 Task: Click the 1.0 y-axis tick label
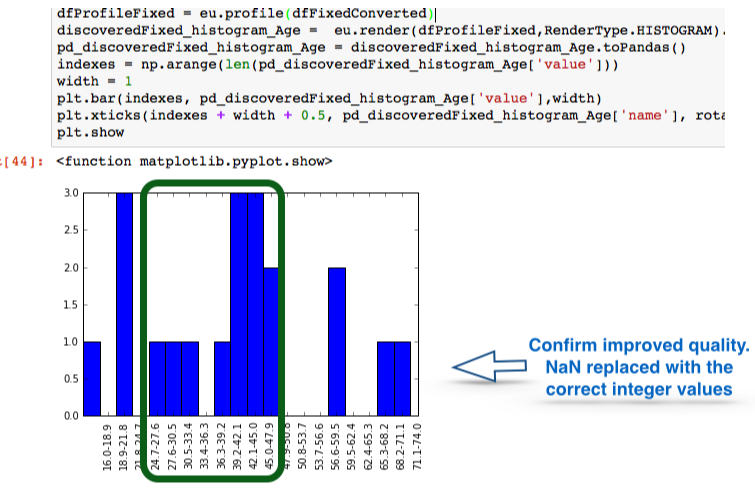[x=71, y=342]
